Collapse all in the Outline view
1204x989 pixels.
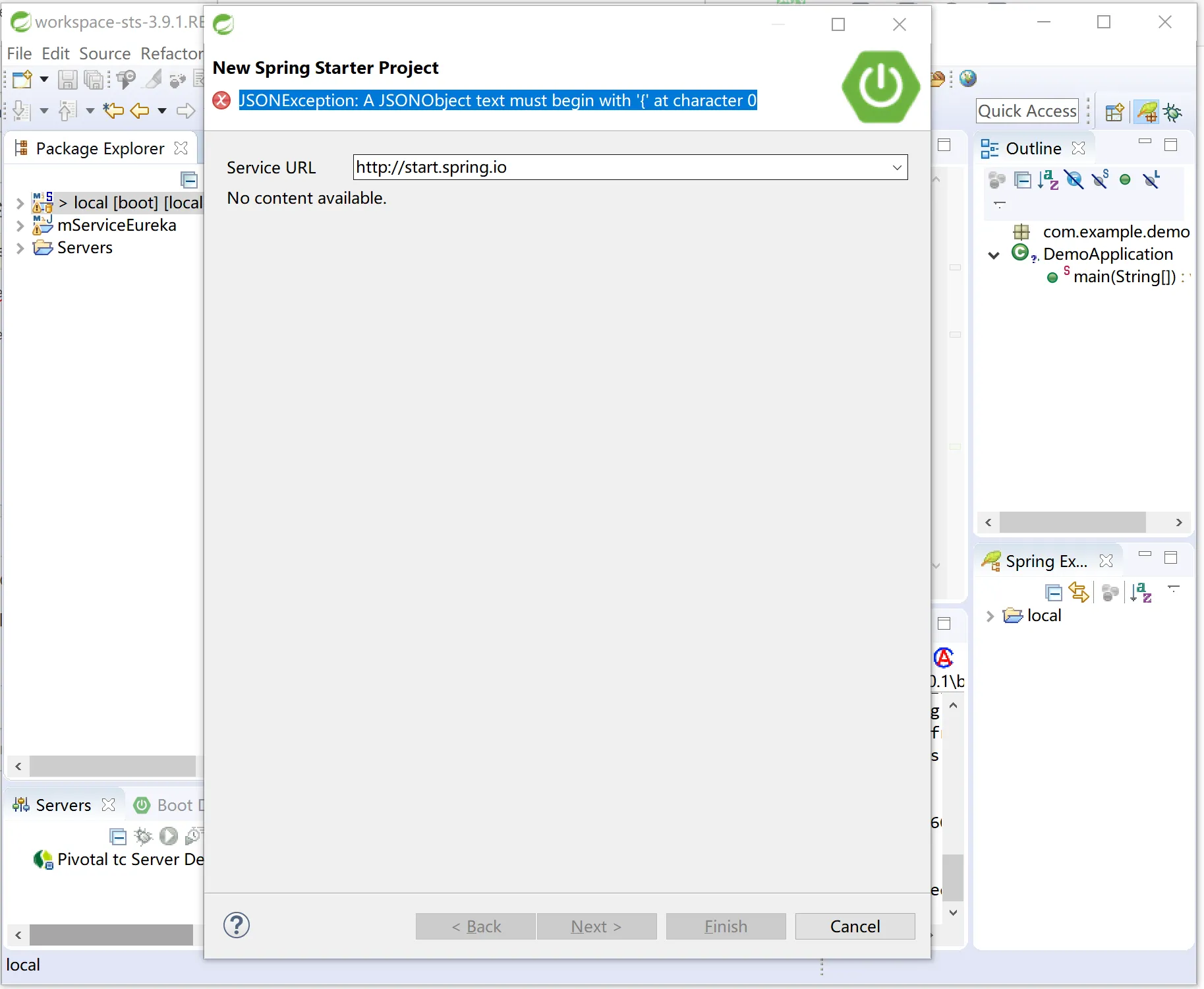[1023, 180]
